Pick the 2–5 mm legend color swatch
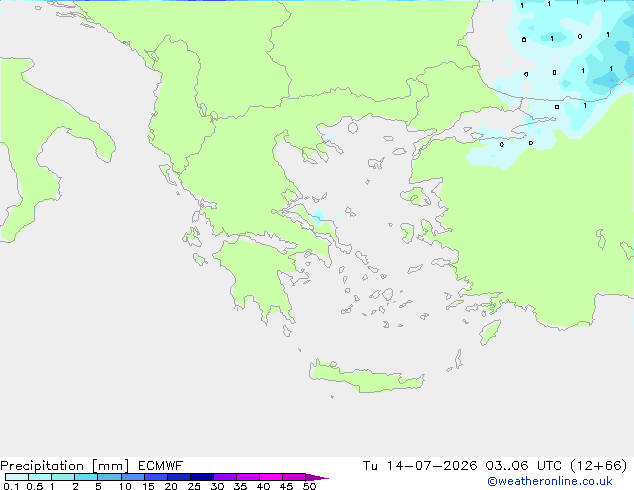 (x=86, y=477)
